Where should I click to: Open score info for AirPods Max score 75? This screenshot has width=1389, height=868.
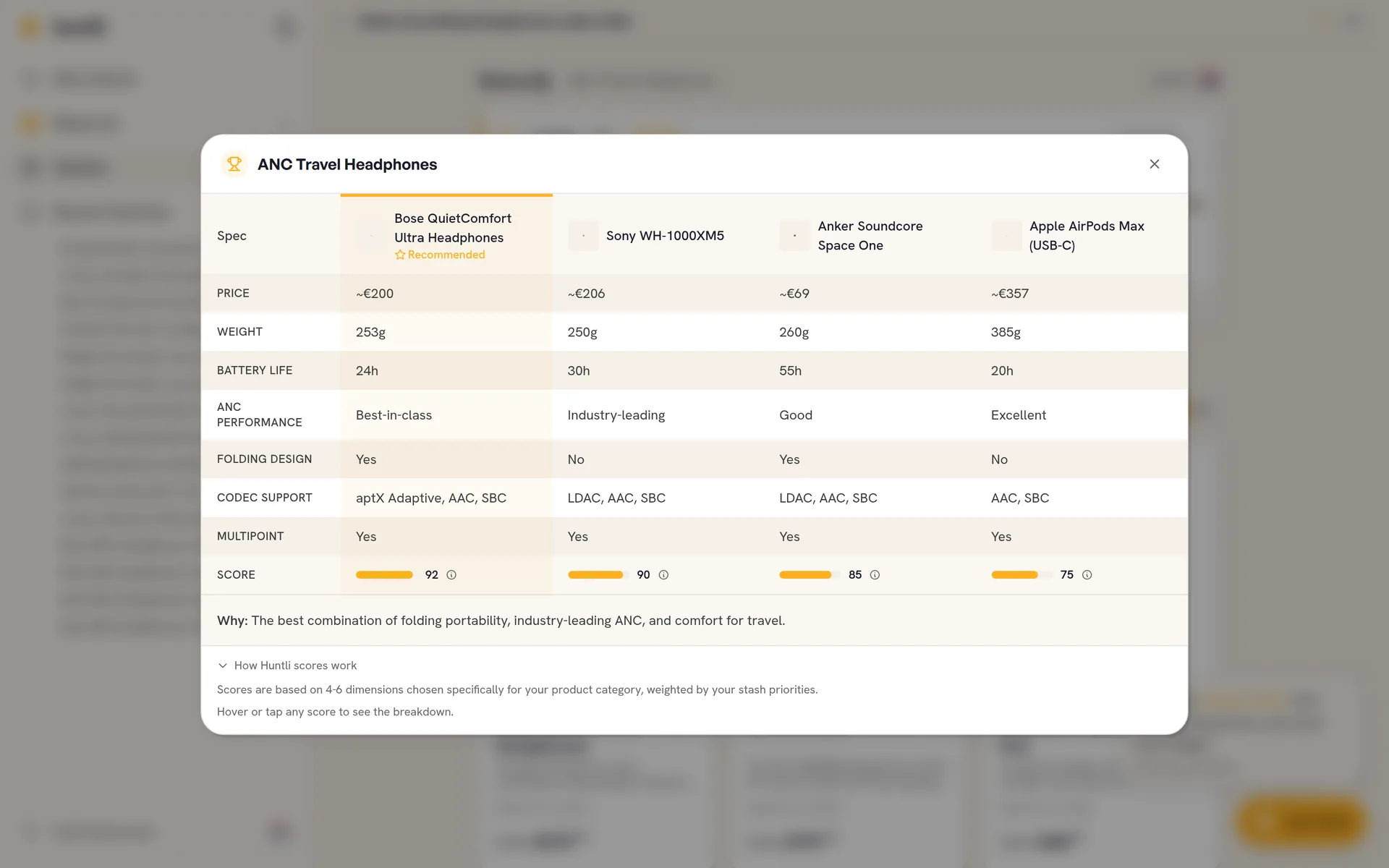(x=1087, y=575)
